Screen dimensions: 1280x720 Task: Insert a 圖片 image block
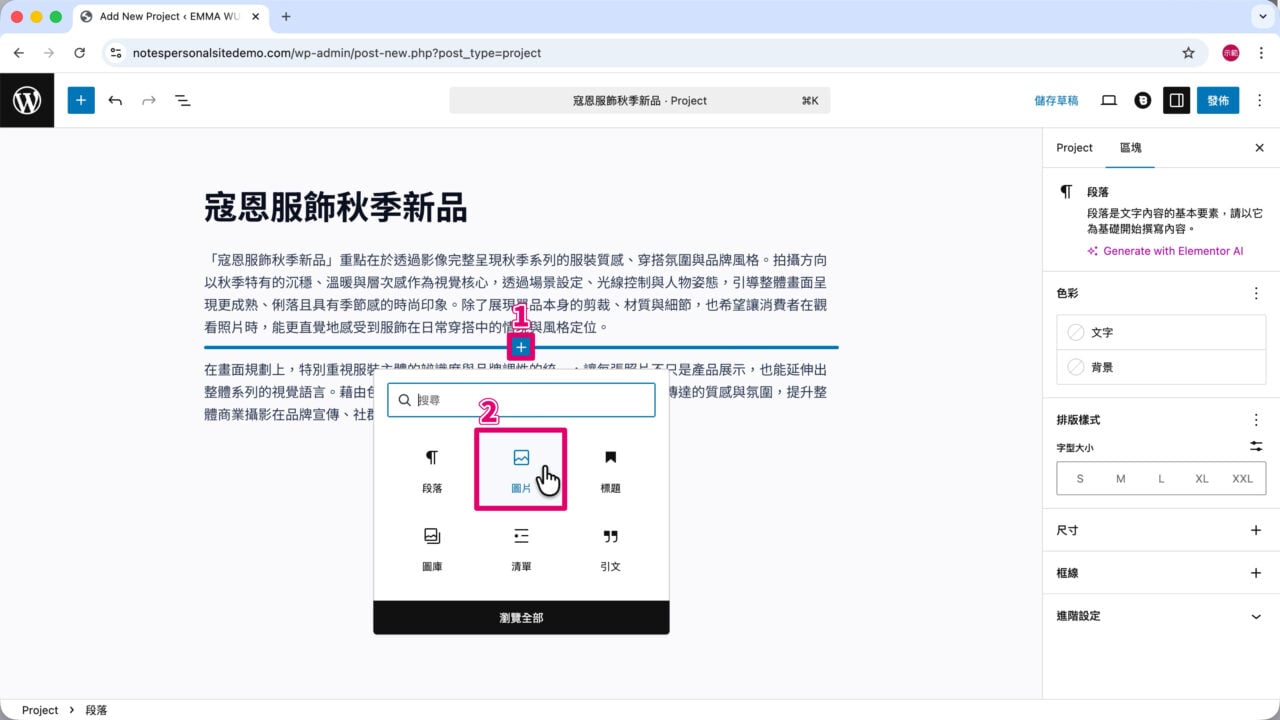tap(521, 471)
